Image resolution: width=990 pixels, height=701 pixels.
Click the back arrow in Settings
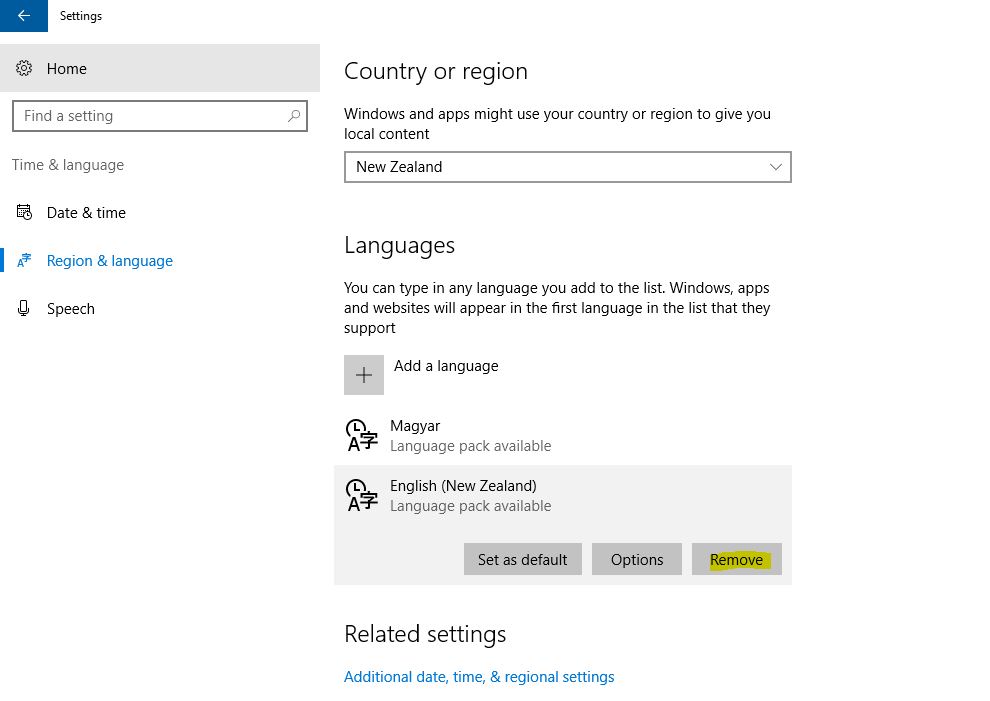click(24, 16)
